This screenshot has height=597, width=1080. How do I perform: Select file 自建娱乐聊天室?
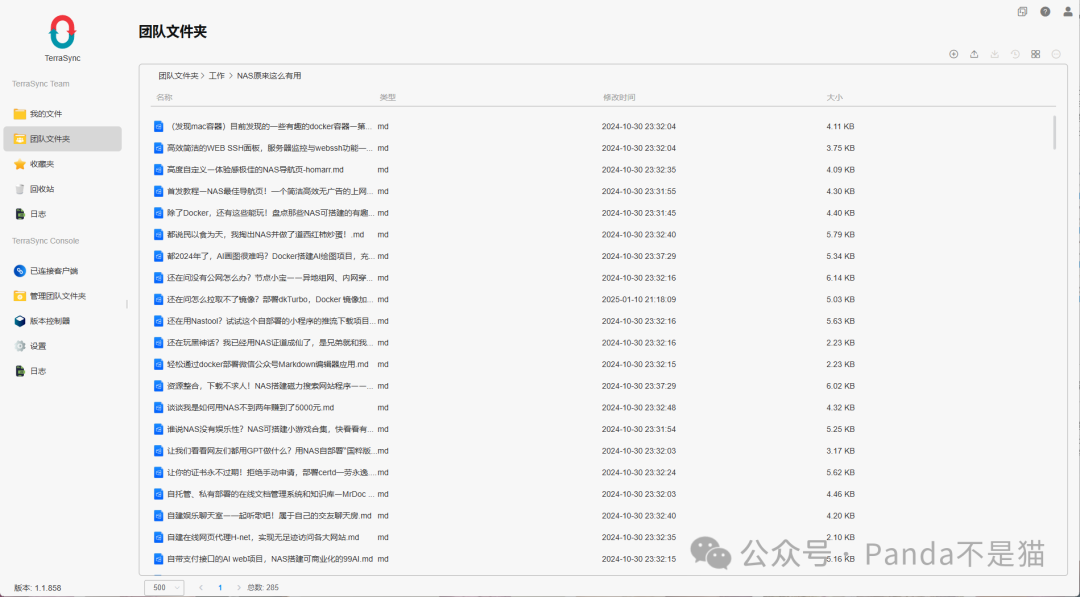(269, 516)
